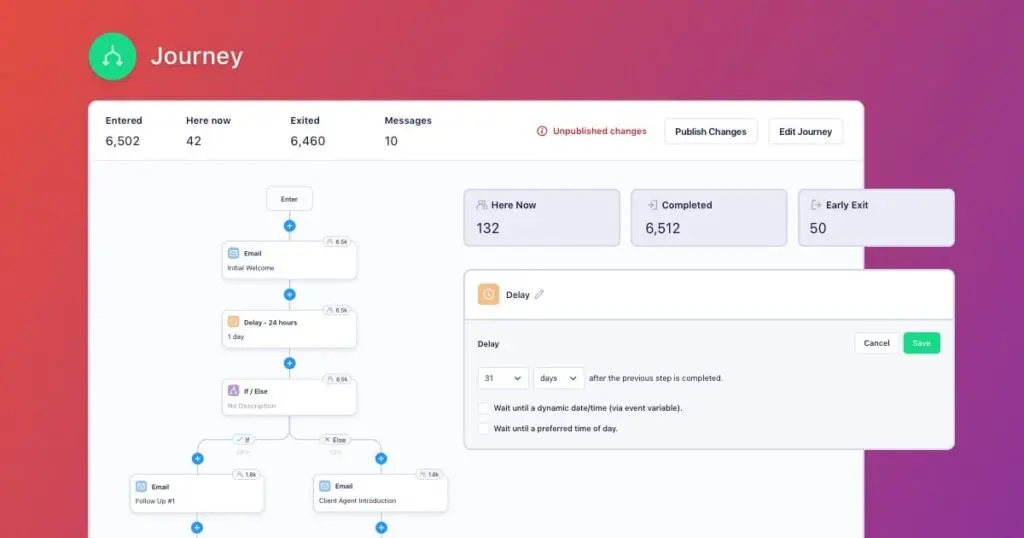Click the Email icon on Initial Welcome
Viewport: 1024px width, 538px height.
(x=233, y=253)
